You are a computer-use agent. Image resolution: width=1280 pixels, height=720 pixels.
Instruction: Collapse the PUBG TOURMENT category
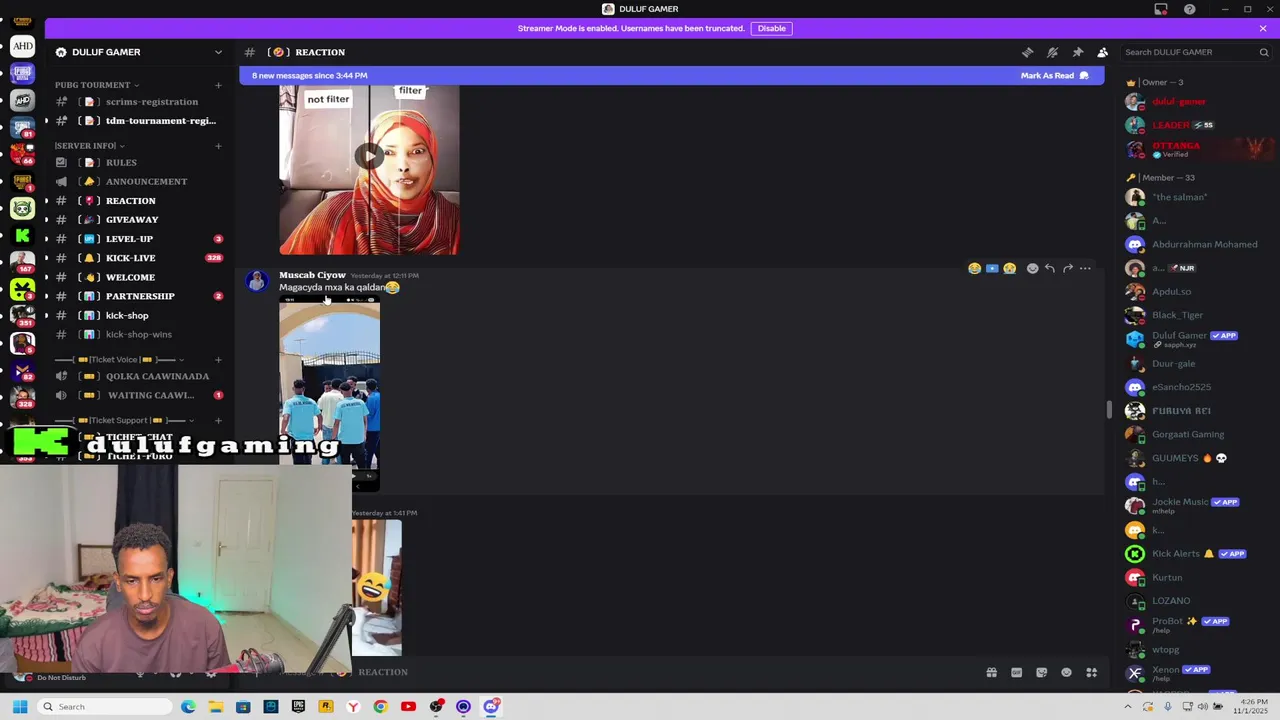[97, 85]
